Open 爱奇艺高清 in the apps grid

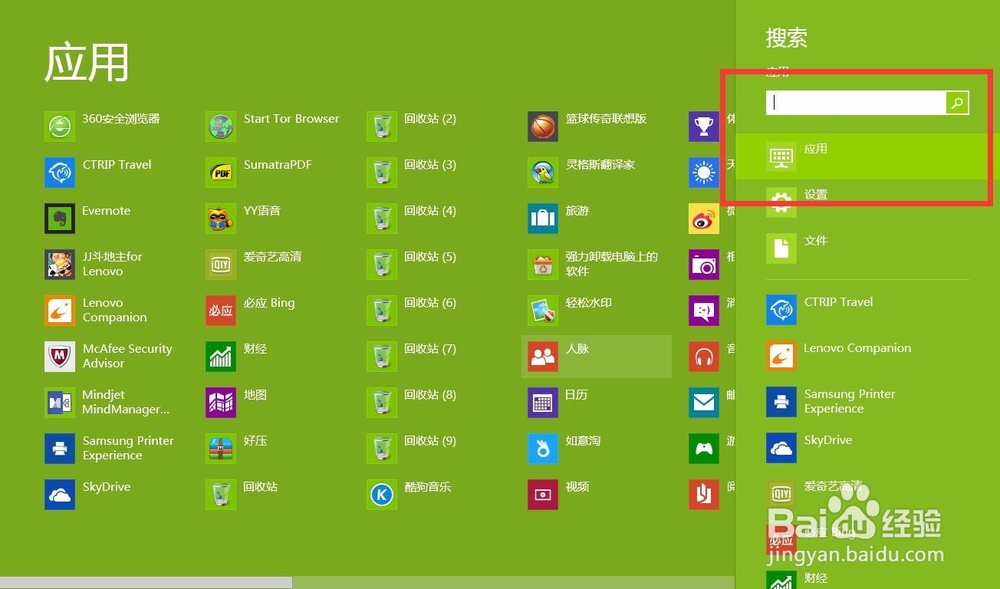pyautogui.click(x=253, y=264)
